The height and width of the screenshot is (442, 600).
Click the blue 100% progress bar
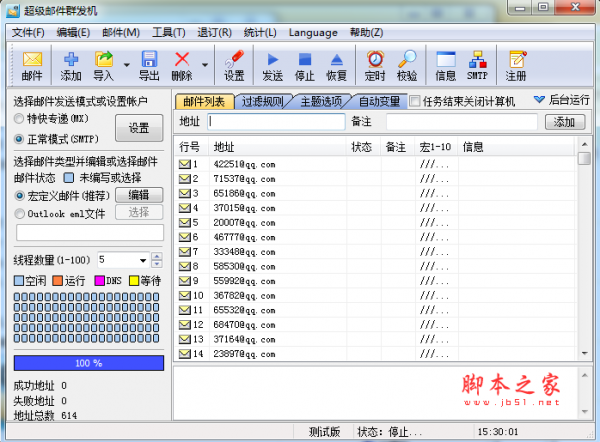89,362
